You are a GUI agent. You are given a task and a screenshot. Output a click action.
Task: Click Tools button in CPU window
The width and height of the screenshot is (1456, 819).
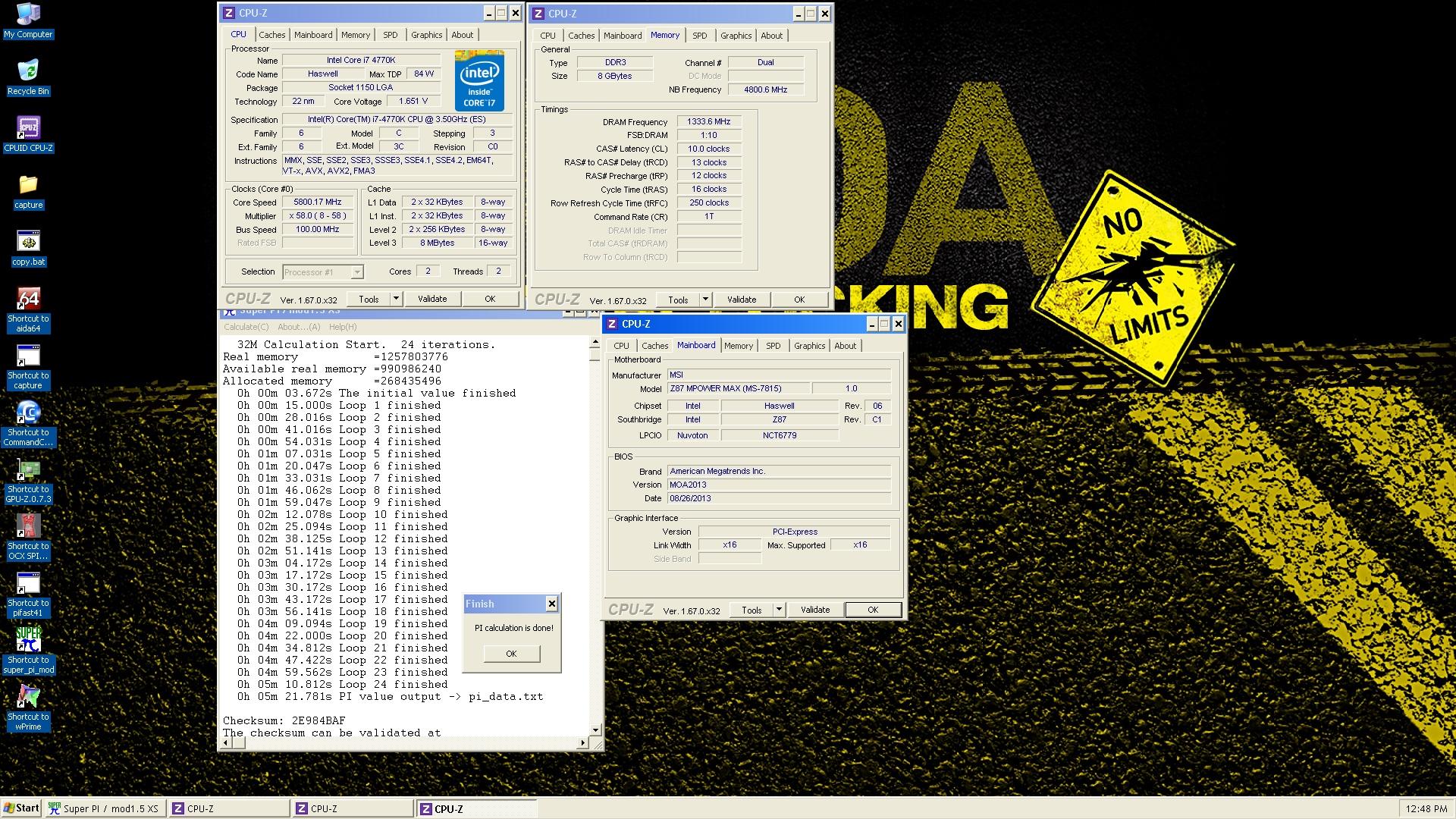[369, 299]
